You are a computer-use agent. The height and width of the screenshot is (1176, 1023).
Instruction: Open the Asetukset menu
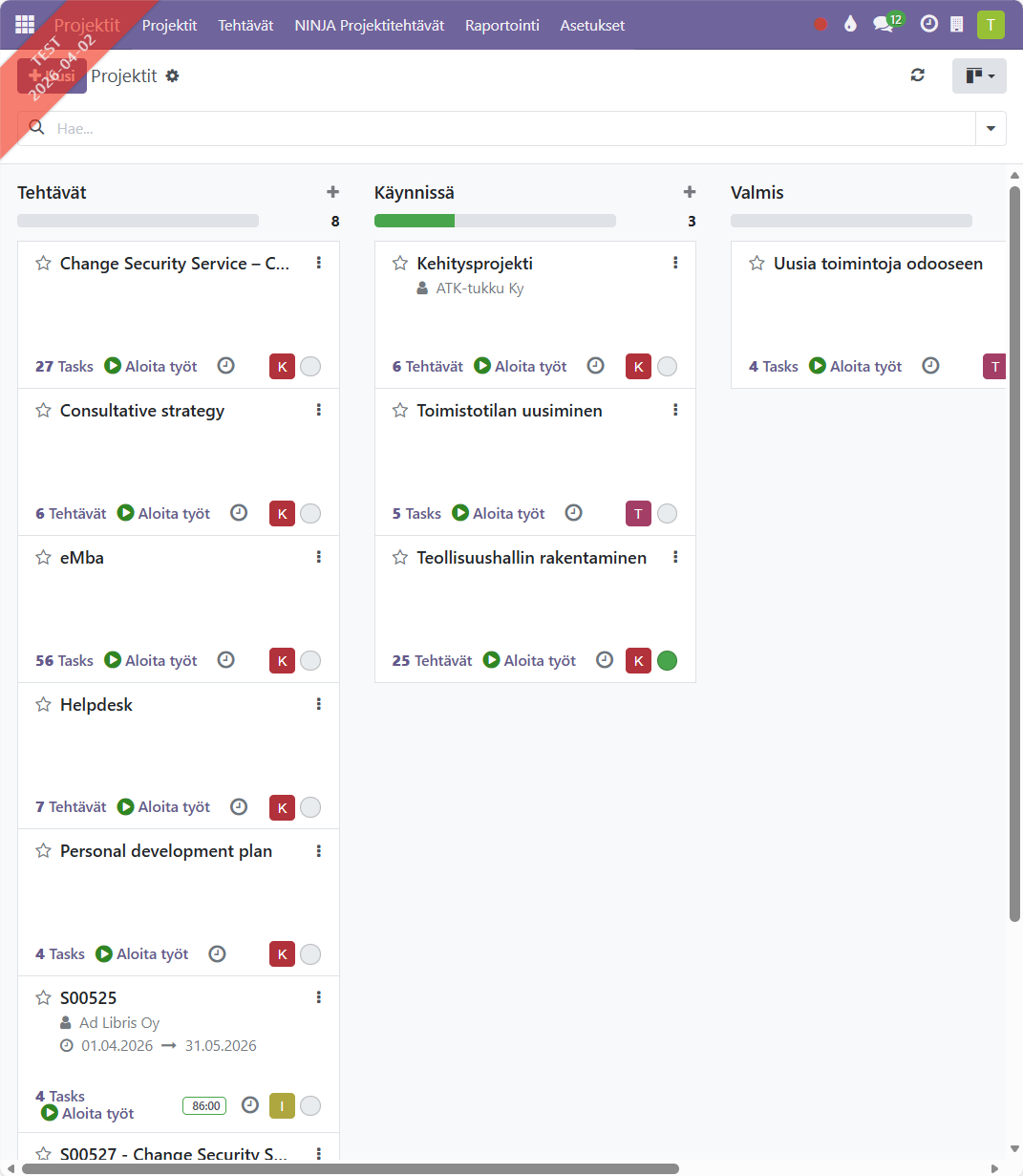(592, 26)
